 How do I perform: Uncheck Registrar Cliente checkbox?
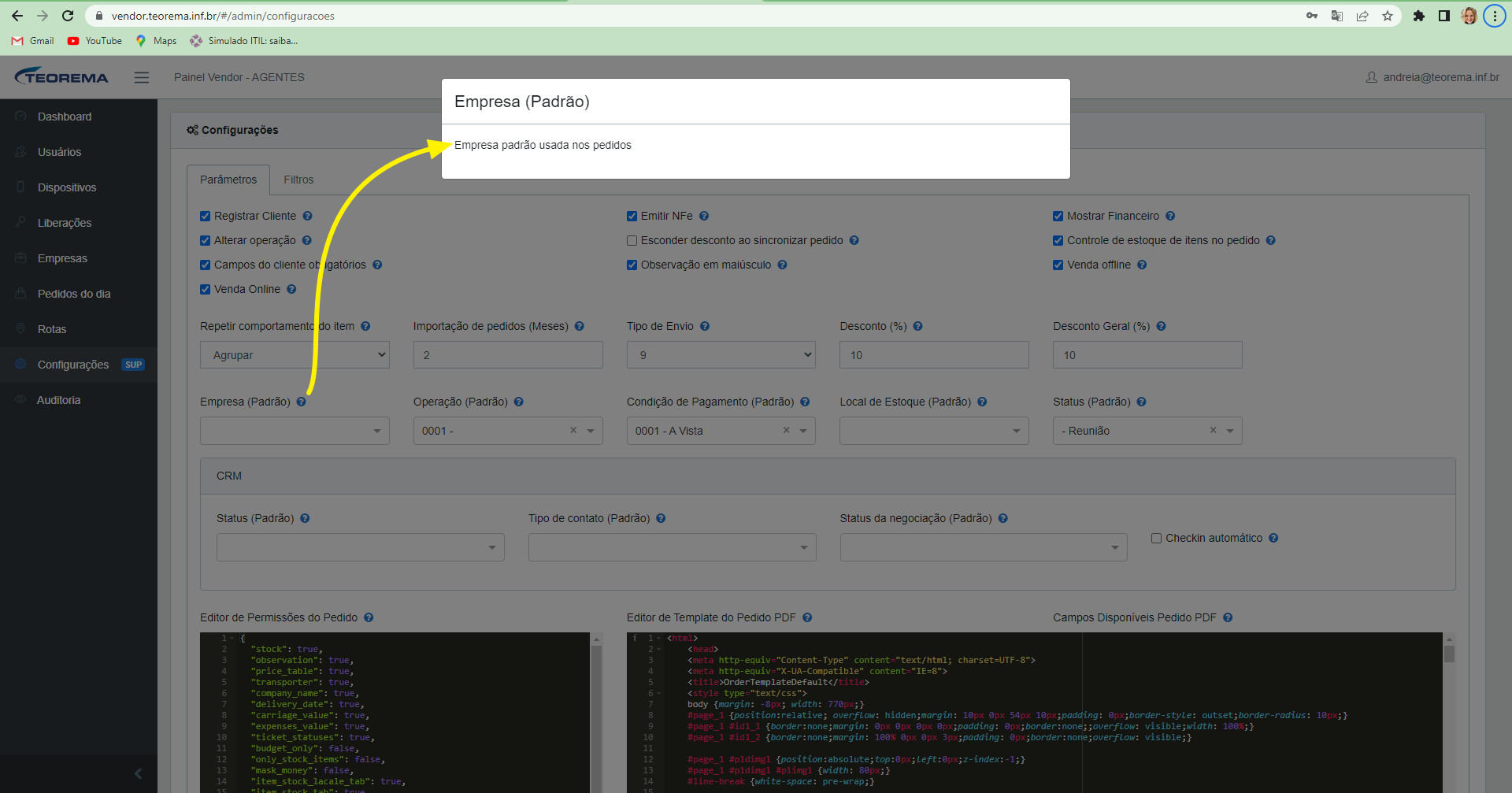coord(205,216)
